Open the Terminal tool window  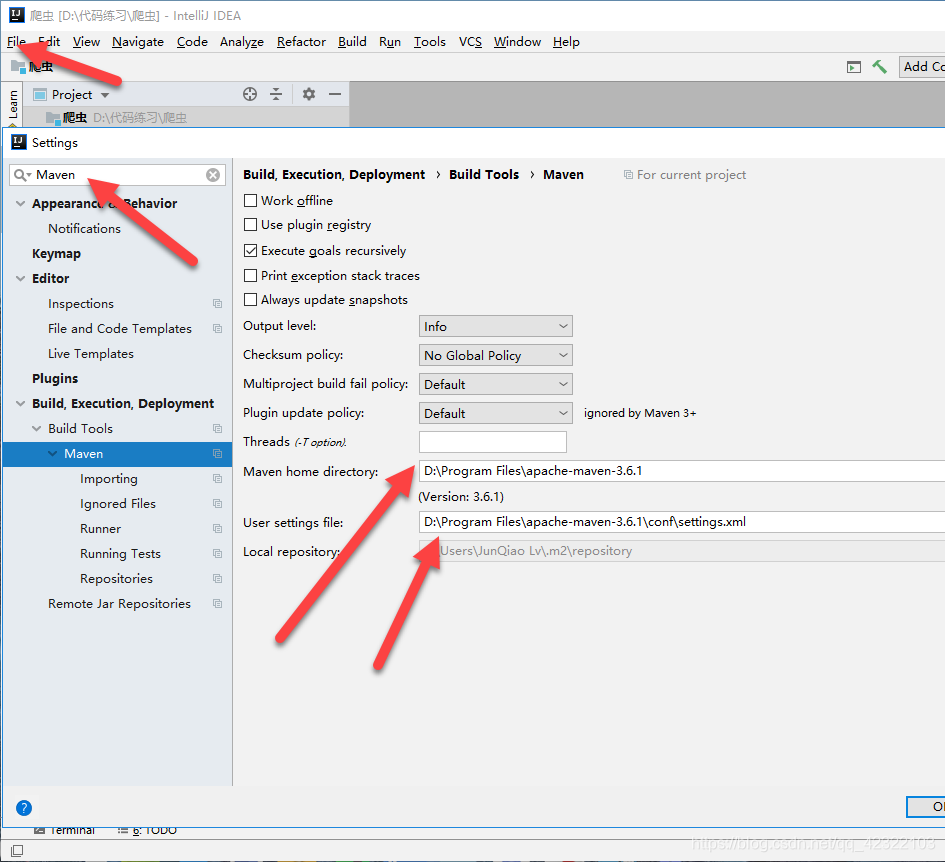64,831
